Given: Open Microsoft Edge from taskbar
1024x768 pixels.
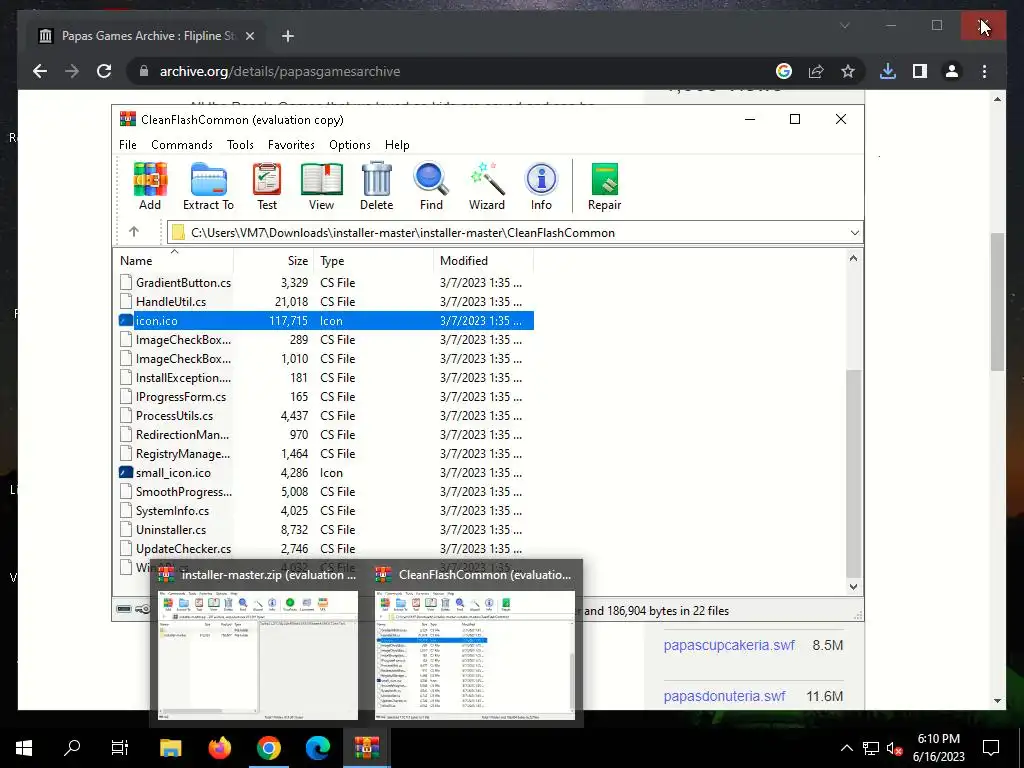Looking at the screenshot, I should 317,748.
